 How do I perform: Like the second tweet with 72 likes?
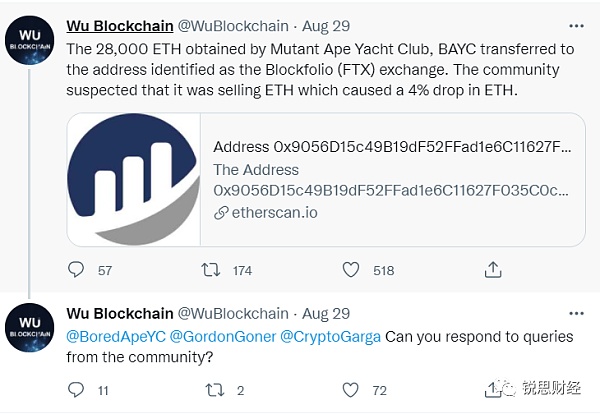click(350, 390)
